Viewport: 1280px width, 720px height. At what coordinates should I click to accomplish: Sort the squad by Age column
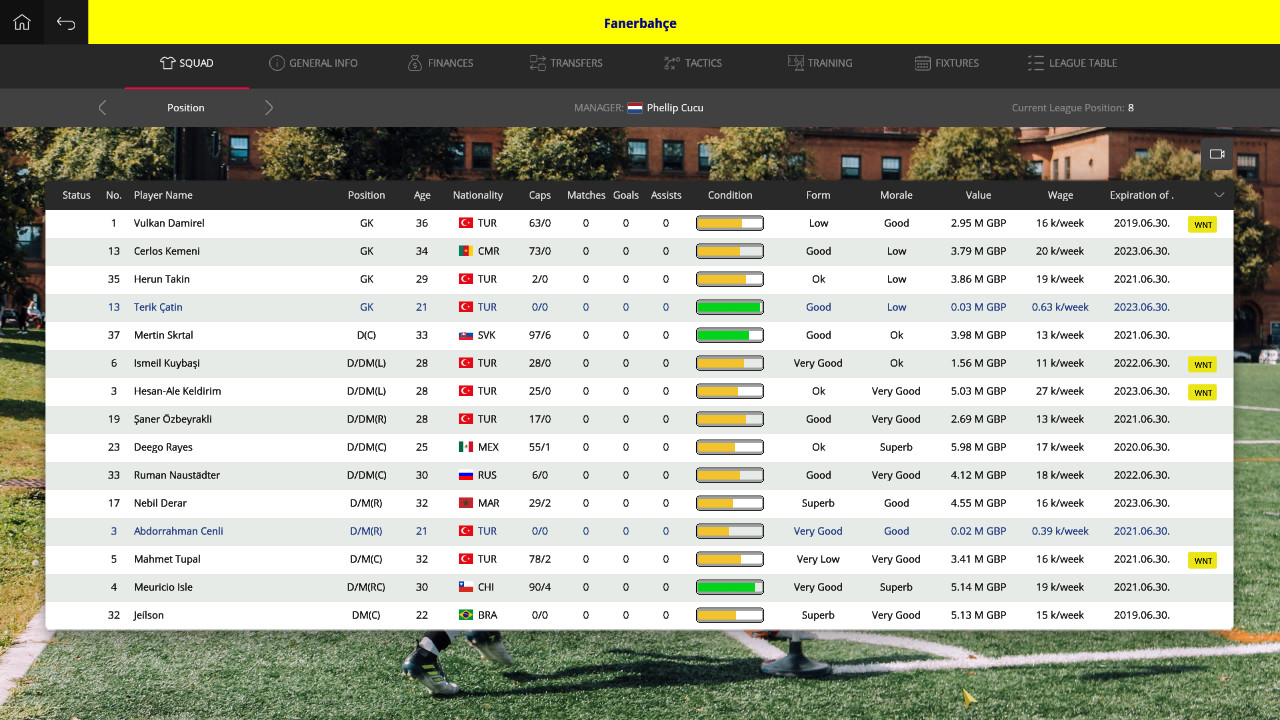point(422,195)
